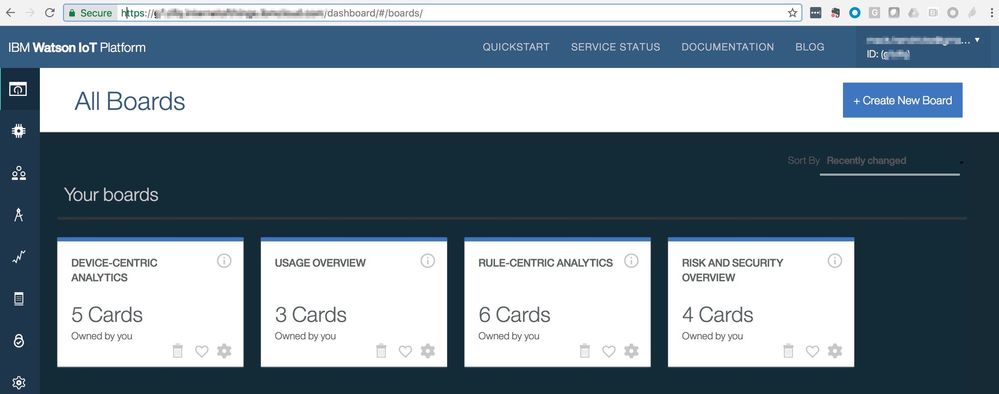
Task: Delete the Usage Overview board
Action: (381, 351)
